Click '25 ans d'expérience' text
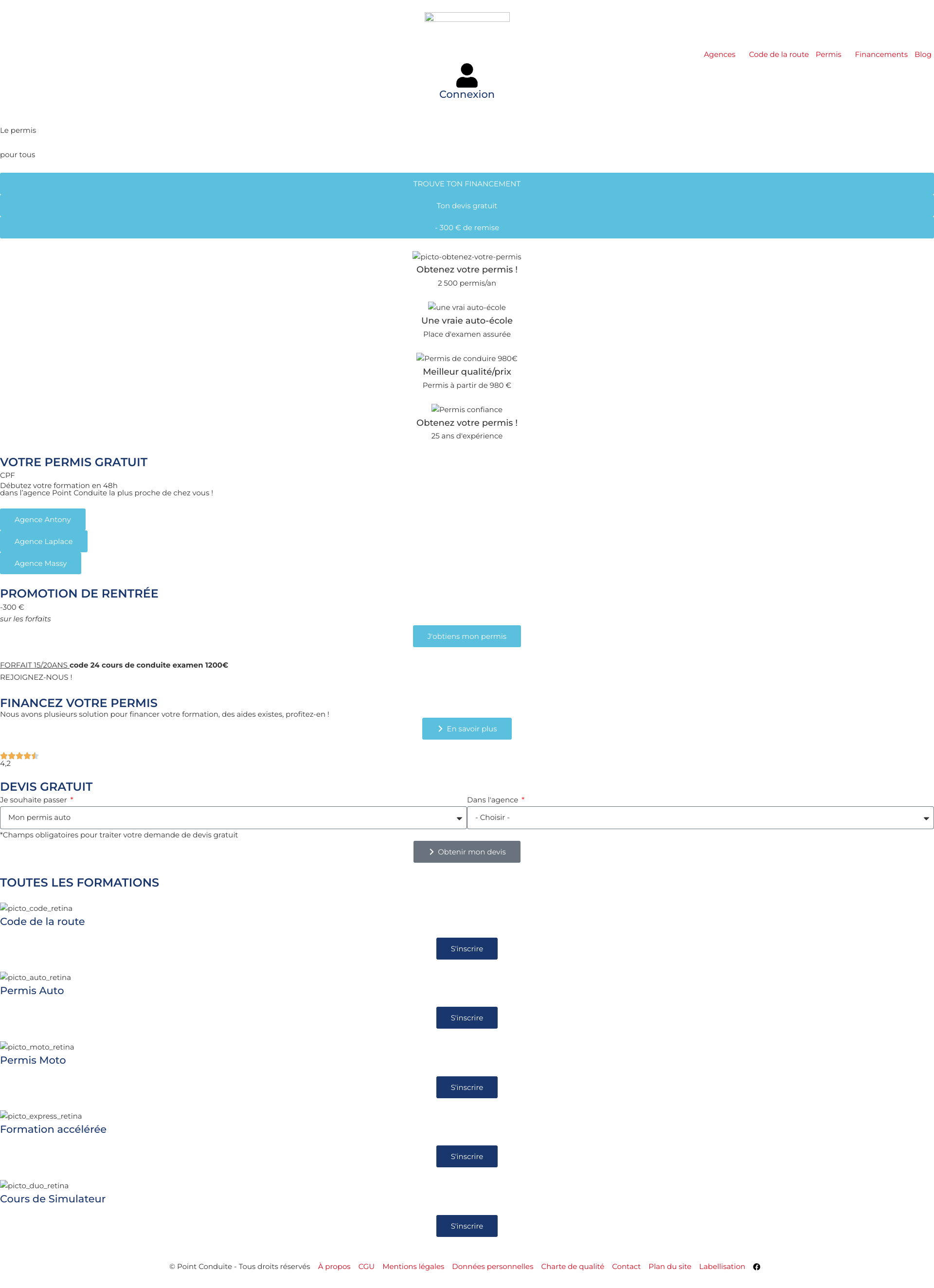This screenshot has width=934, height=1288. pyautogui.click(x=467, y=435)
